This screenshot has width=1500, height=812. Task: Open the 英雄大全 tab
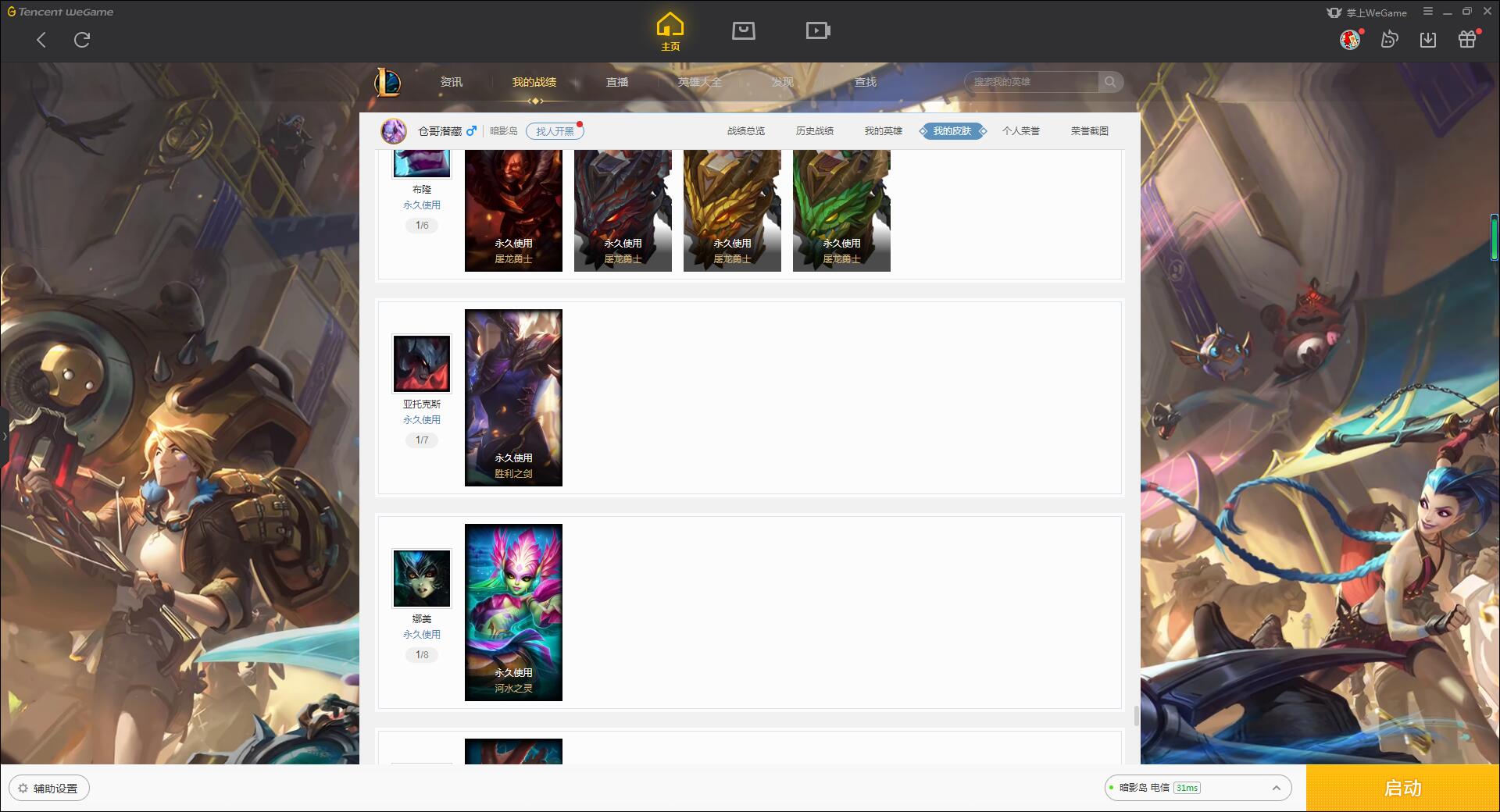[700, 82]
